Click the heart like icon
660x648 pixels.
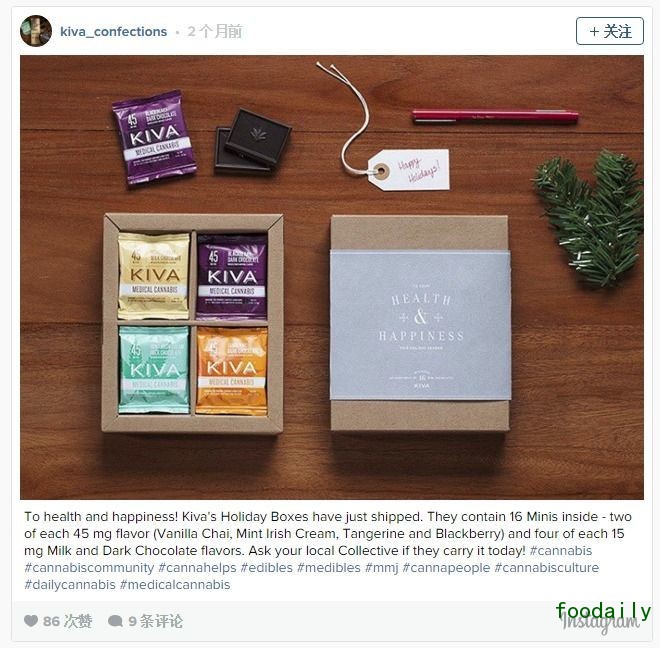click(x=31, y=621)
